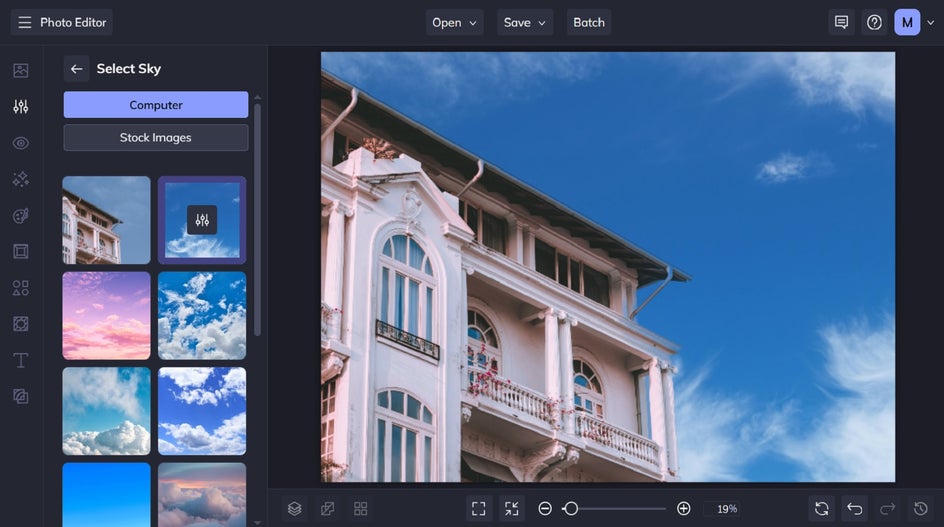
Task: Zoom in with the plus icon
Action: [683, 509]
